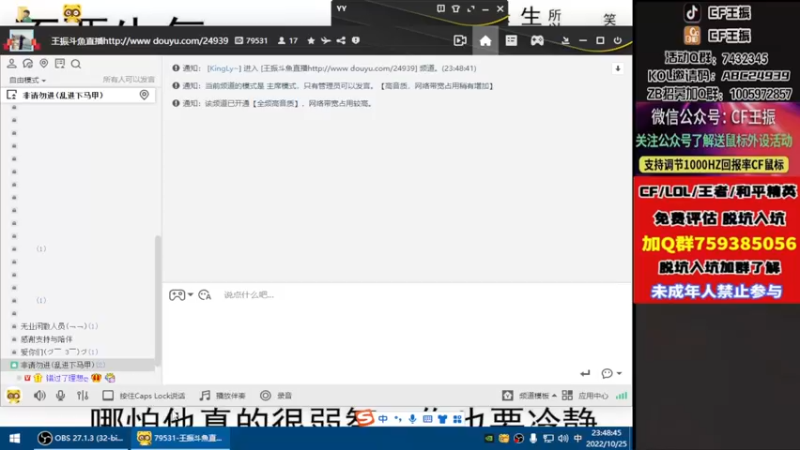Open the Sogou toolbox grid icon
This screenshot has width=800, height=450.
pos(457,419)
